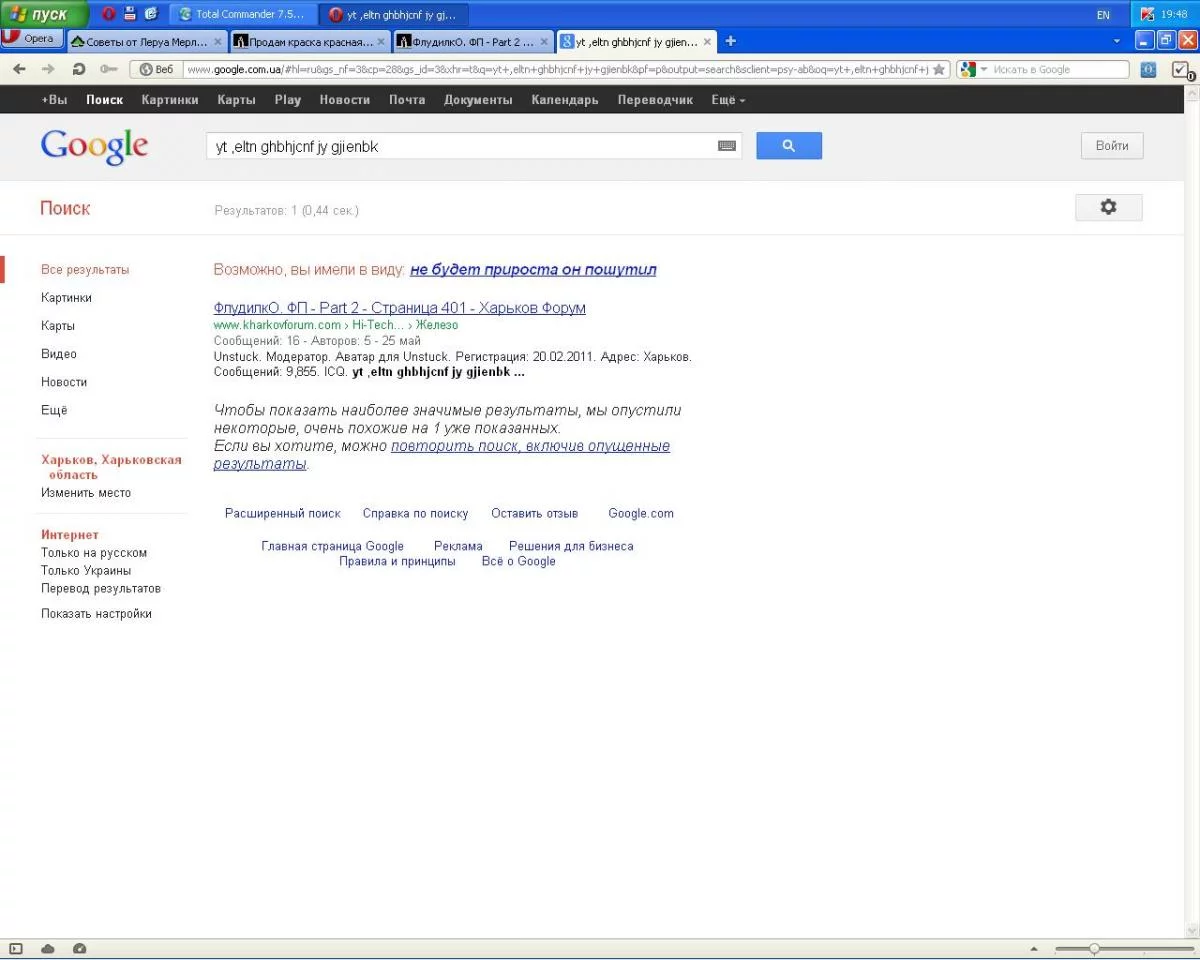Click Изменить место under the location
This screenshot has height=960, width=1200.
(x=86, y=493)
